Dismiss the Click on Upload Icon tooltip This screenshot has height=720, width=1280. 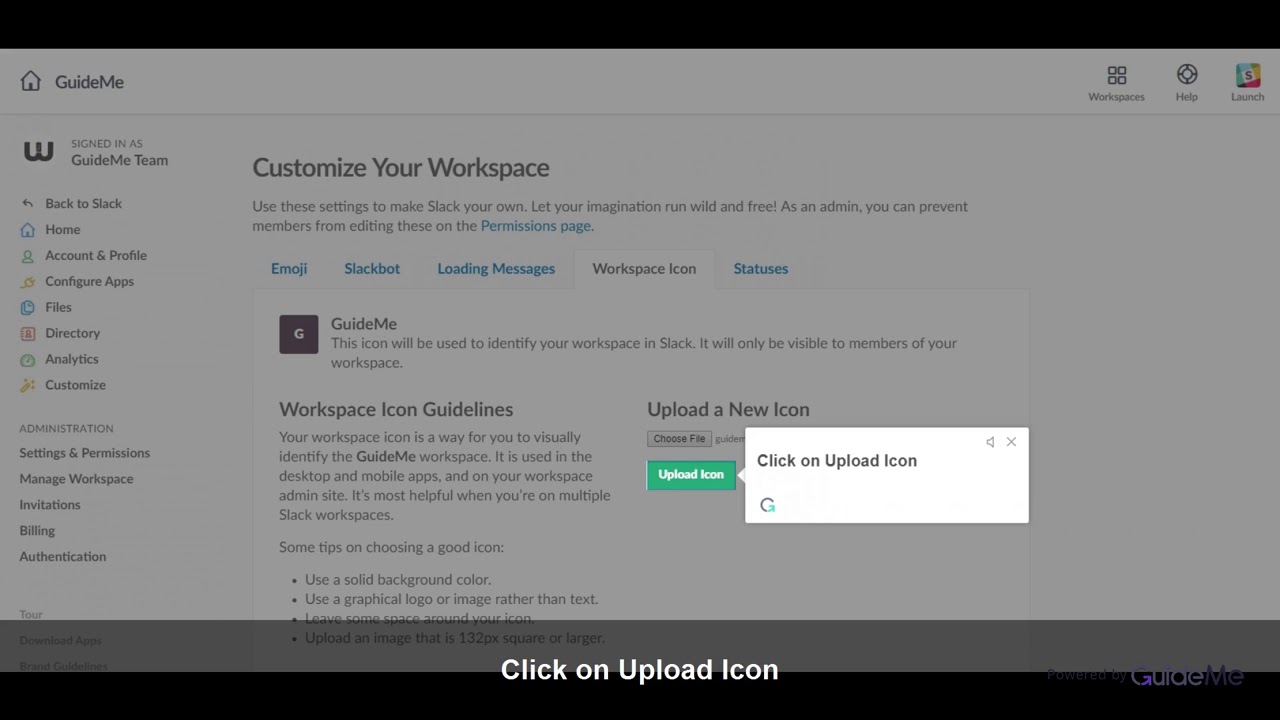(x=1011, y=441)
